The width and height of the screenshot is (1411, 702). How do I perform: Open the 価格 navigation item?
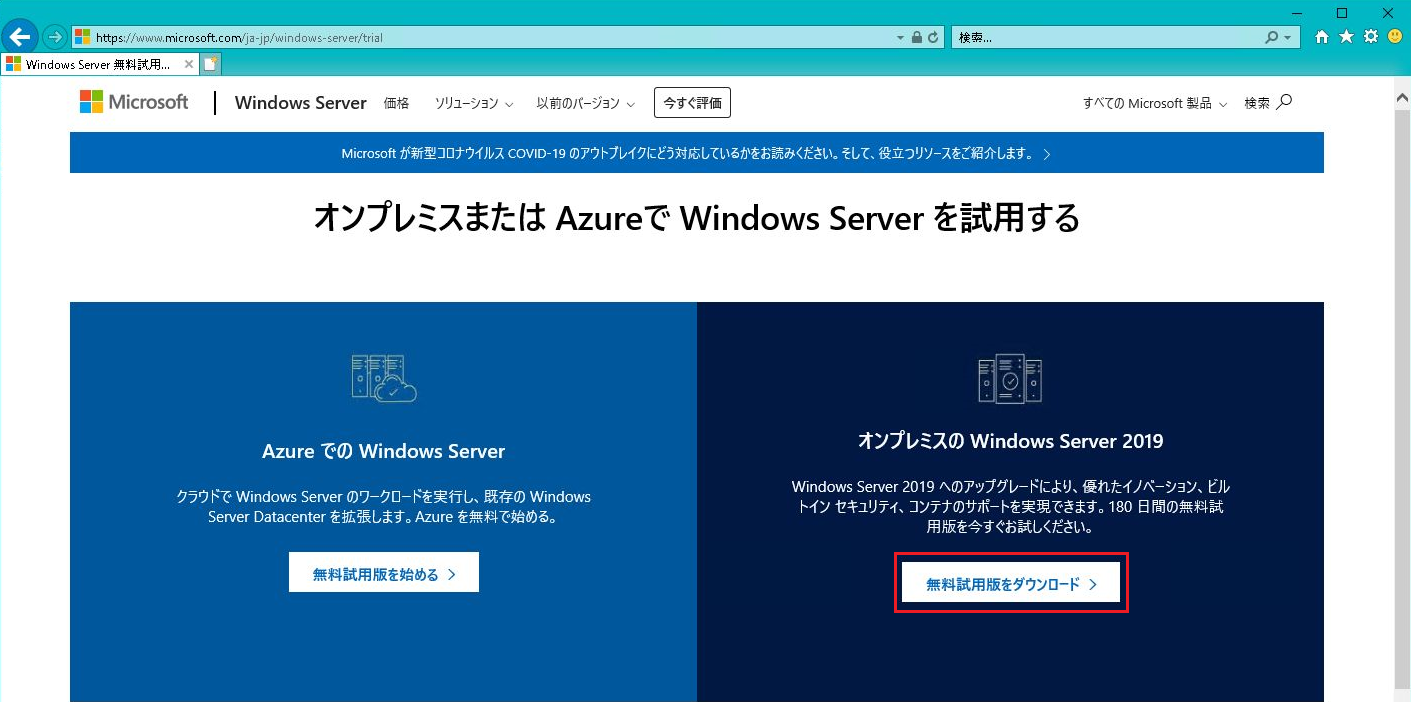(396, 102)
